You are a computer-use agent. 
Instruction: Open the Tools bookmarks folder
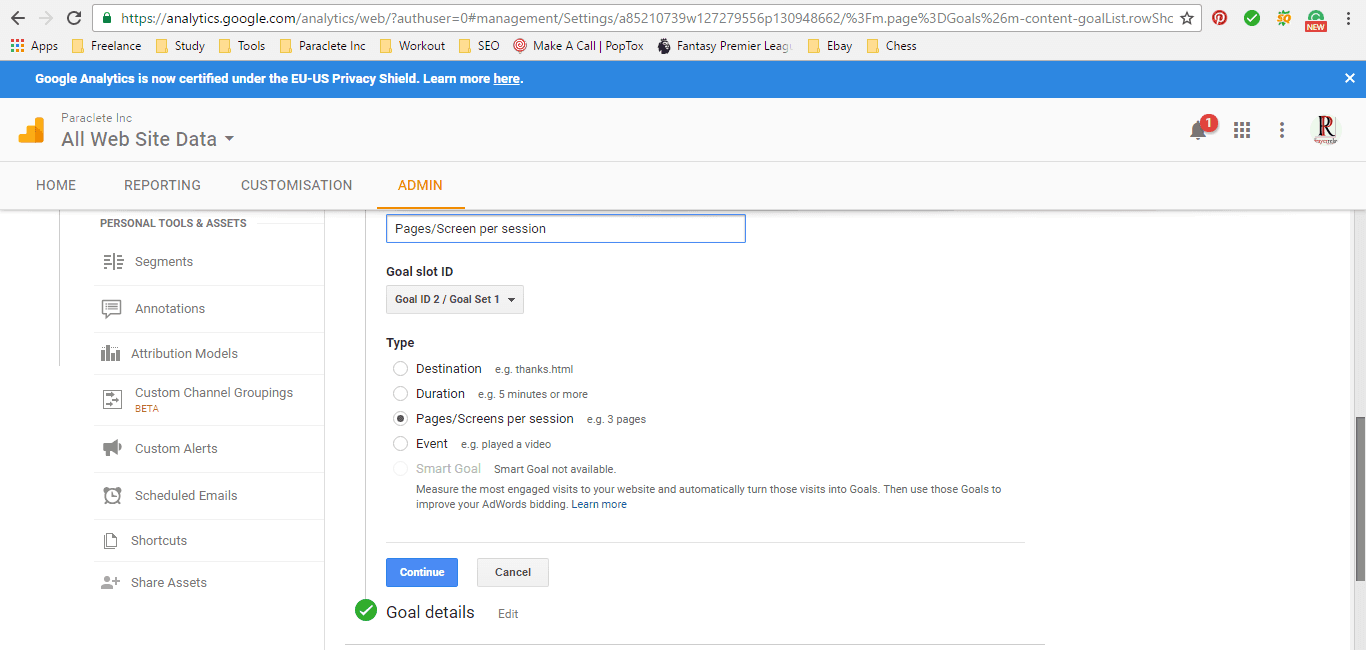point(242,46)
